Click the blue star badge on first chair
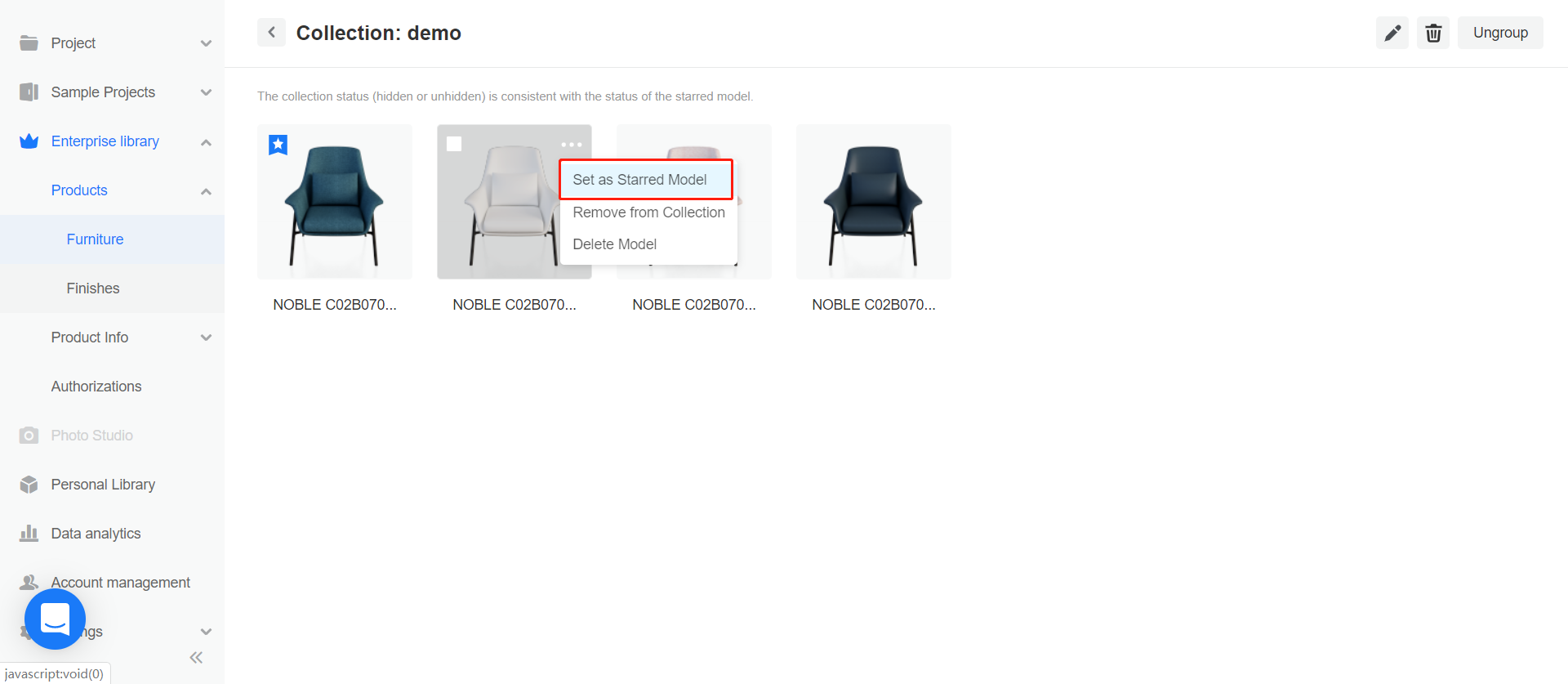 click(278, 145)
